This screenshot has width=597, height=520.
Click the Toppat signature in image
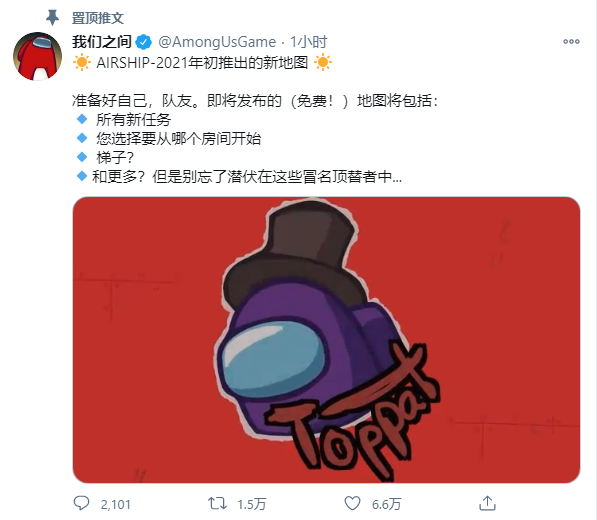coord(352,413)
